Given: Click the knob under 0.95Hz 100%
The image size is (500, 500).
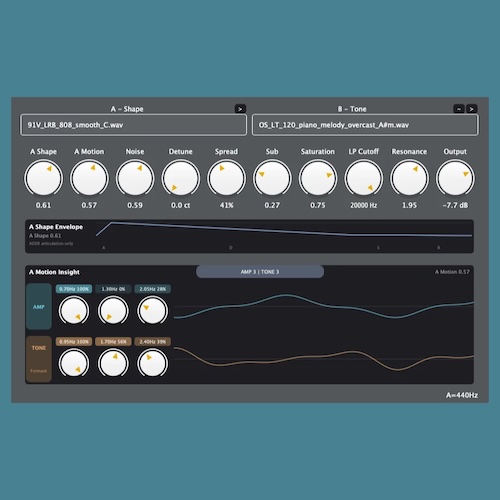Looking at the screenshot, I should [x=74, y=363].
